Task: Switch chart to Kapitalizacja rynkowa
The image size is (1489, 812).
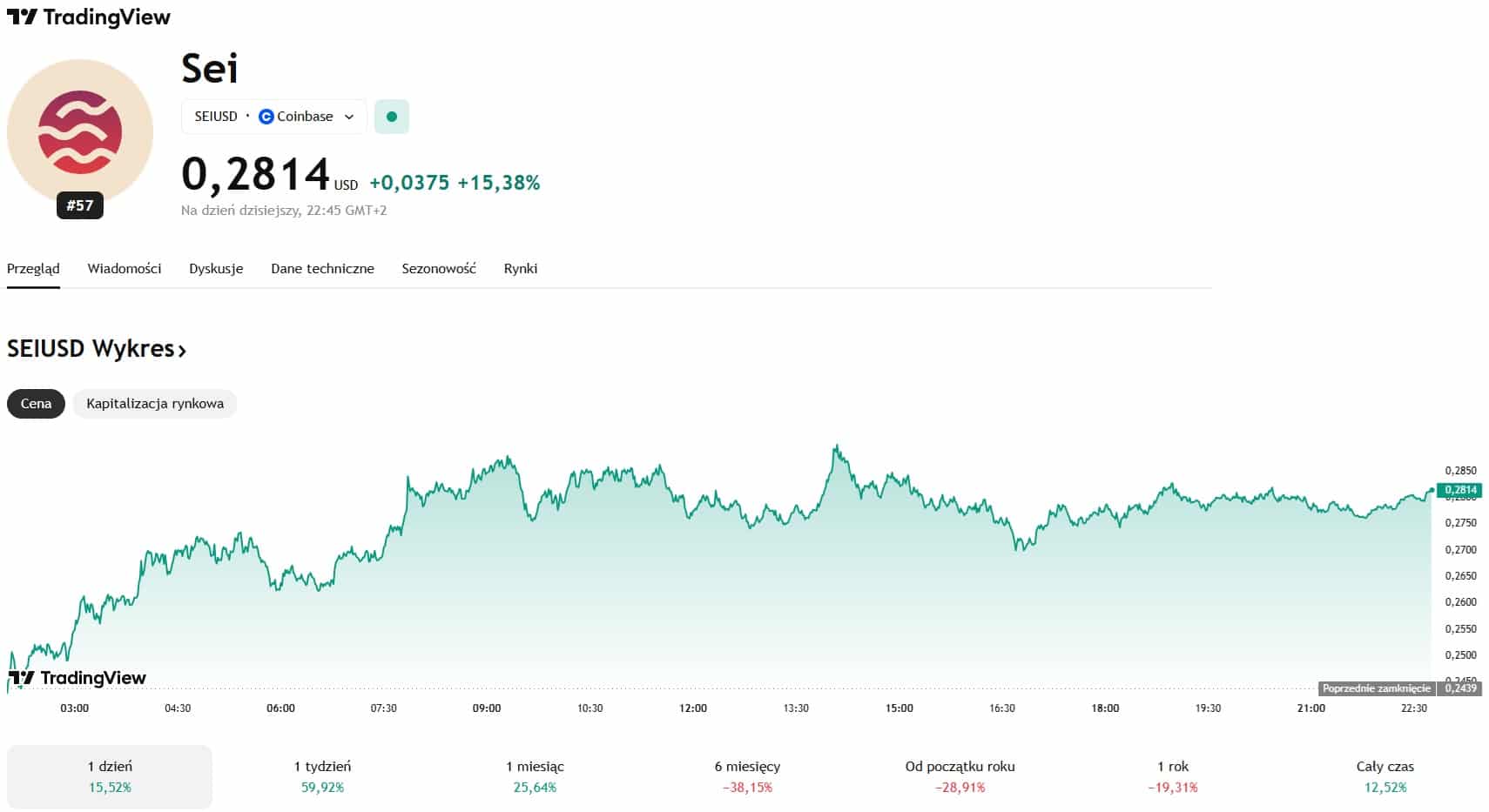Action: [x=155, y=404]
